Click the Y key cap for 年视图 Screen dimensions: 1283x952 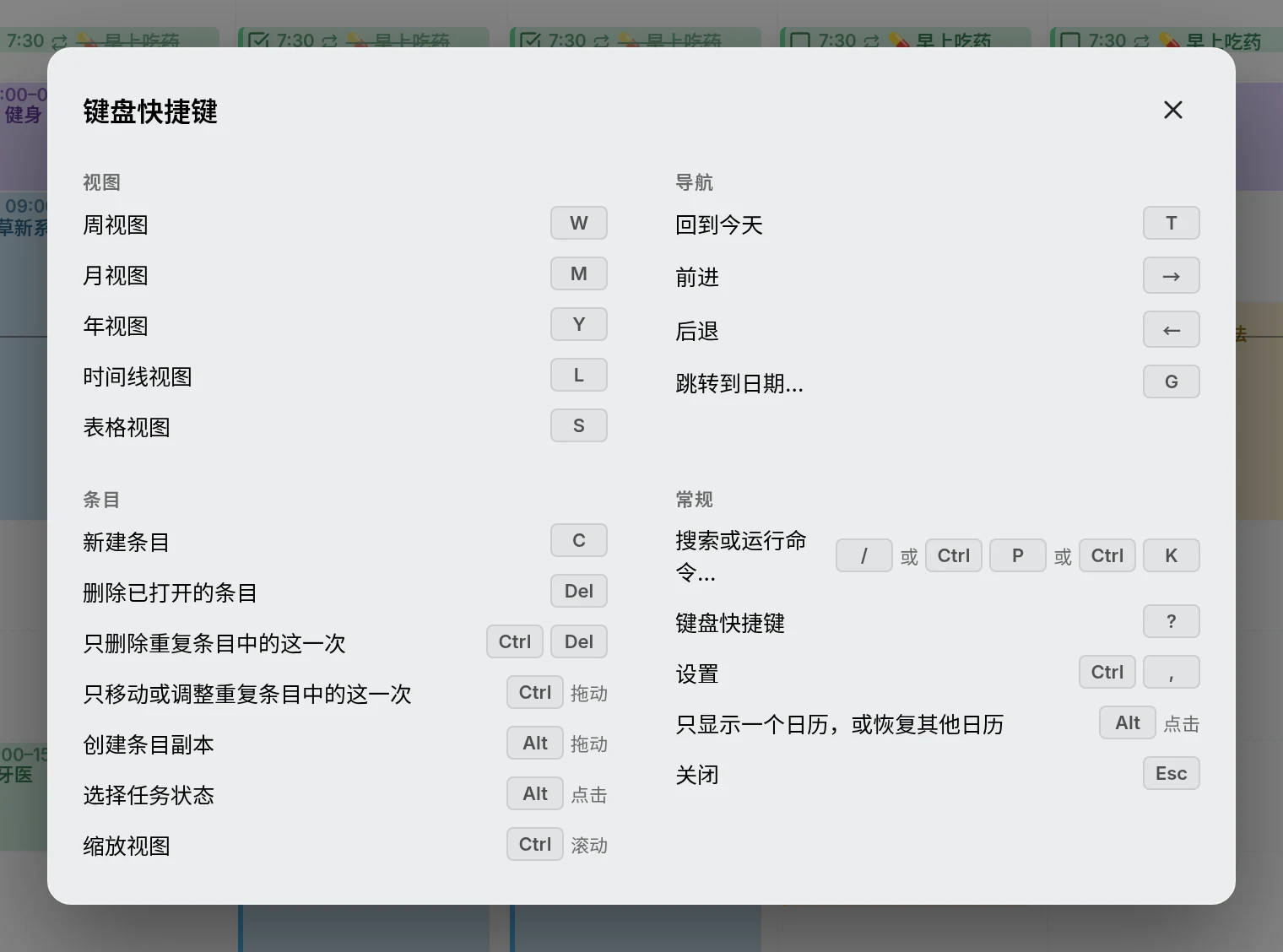(579, 325)
